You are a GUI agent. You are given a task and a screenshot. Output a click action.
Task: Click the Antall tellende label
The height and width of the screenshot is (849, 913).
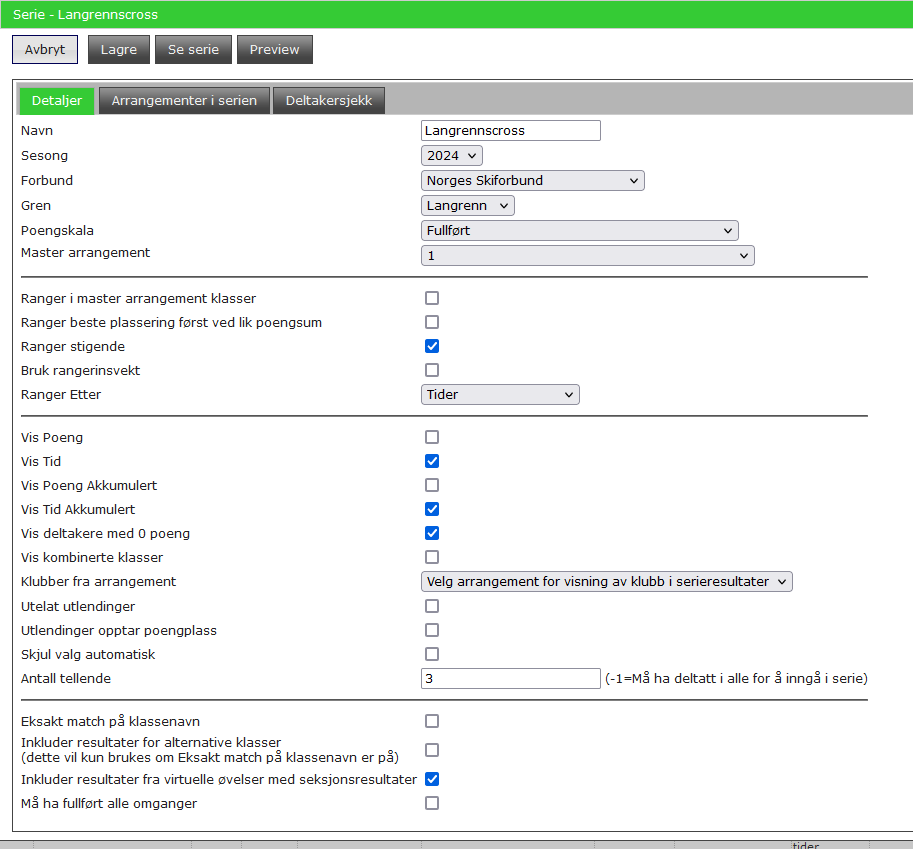pos(66,678)
